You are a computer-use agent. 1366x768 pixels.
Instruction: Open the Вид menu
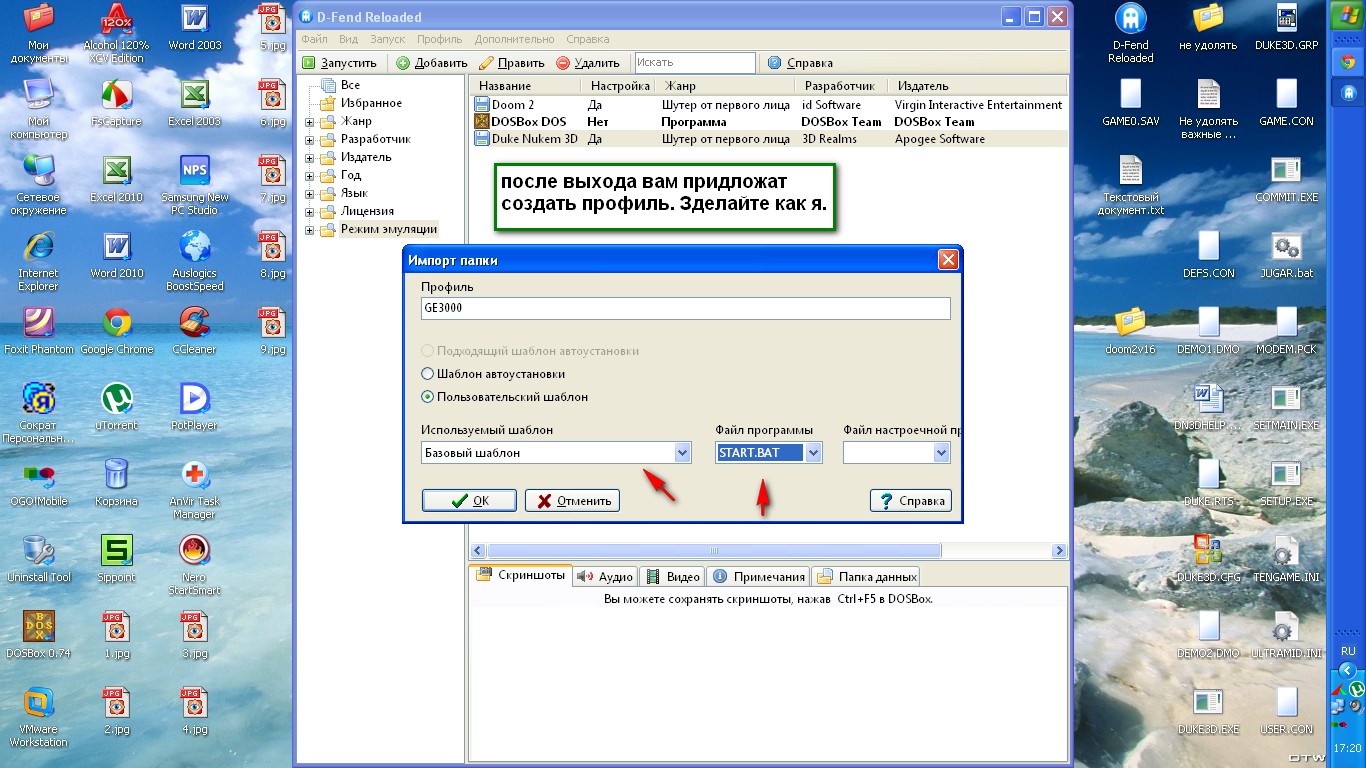pyautogui.click(x=348, y=39)
